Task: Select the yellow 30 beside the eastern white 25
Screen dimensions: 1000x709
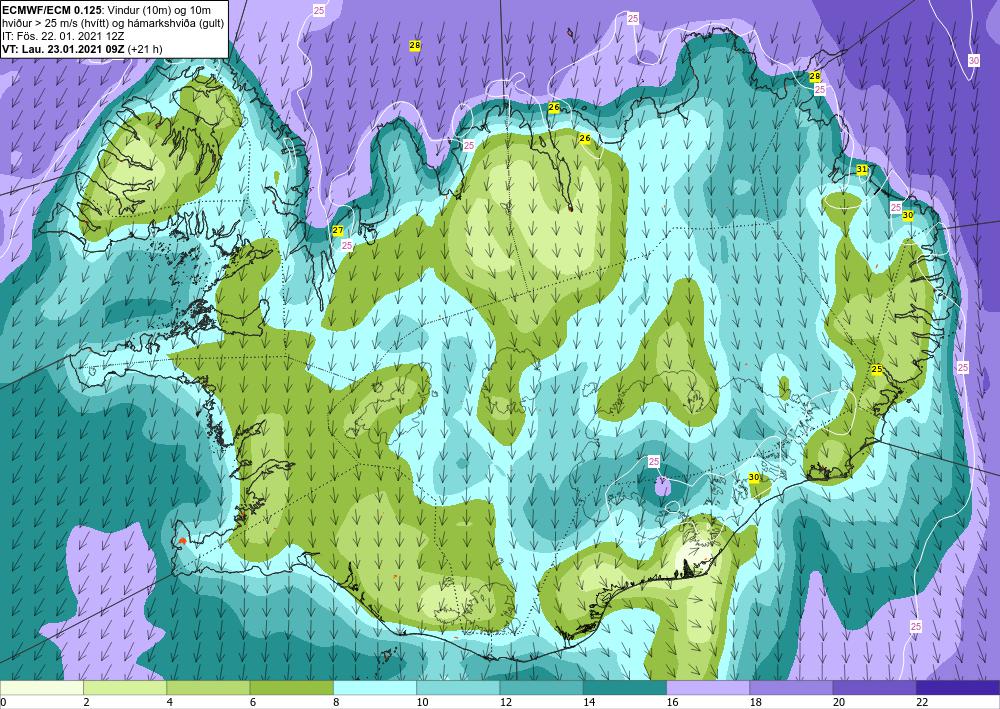Action: [908, 216]
